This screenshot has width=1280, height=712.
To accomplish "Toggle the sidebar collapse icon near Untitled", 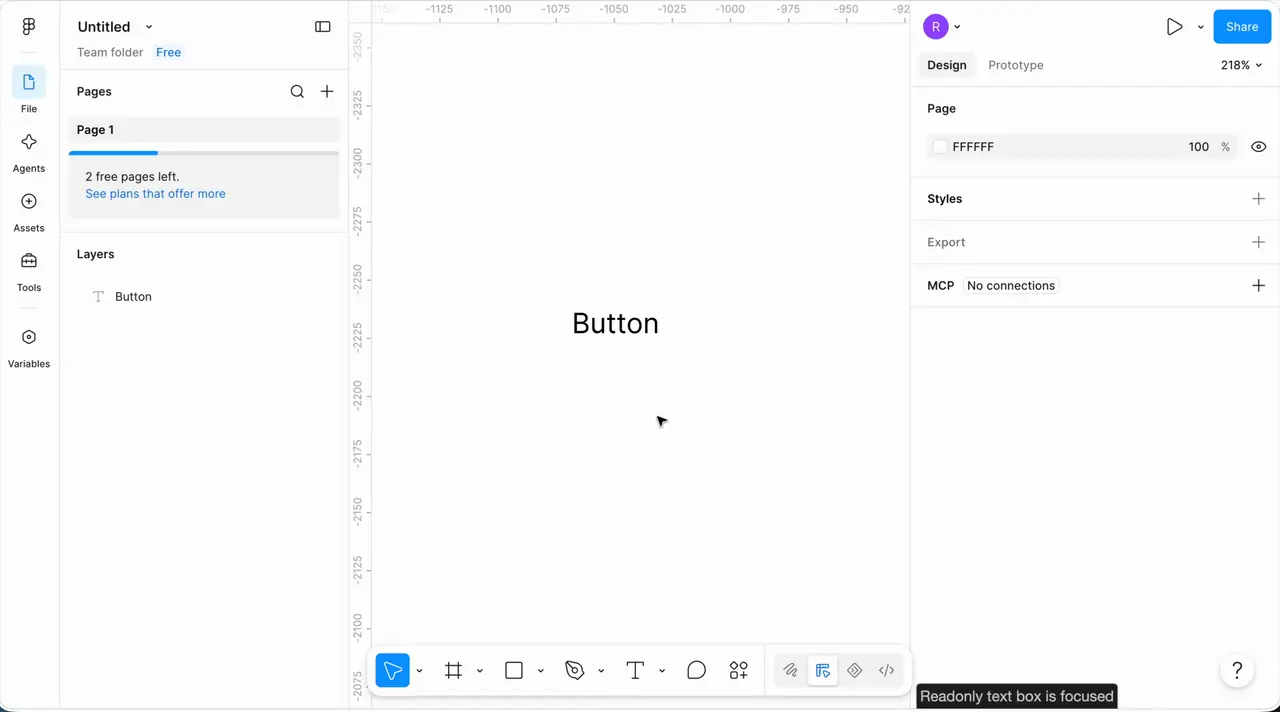I will tap(322, 27).
